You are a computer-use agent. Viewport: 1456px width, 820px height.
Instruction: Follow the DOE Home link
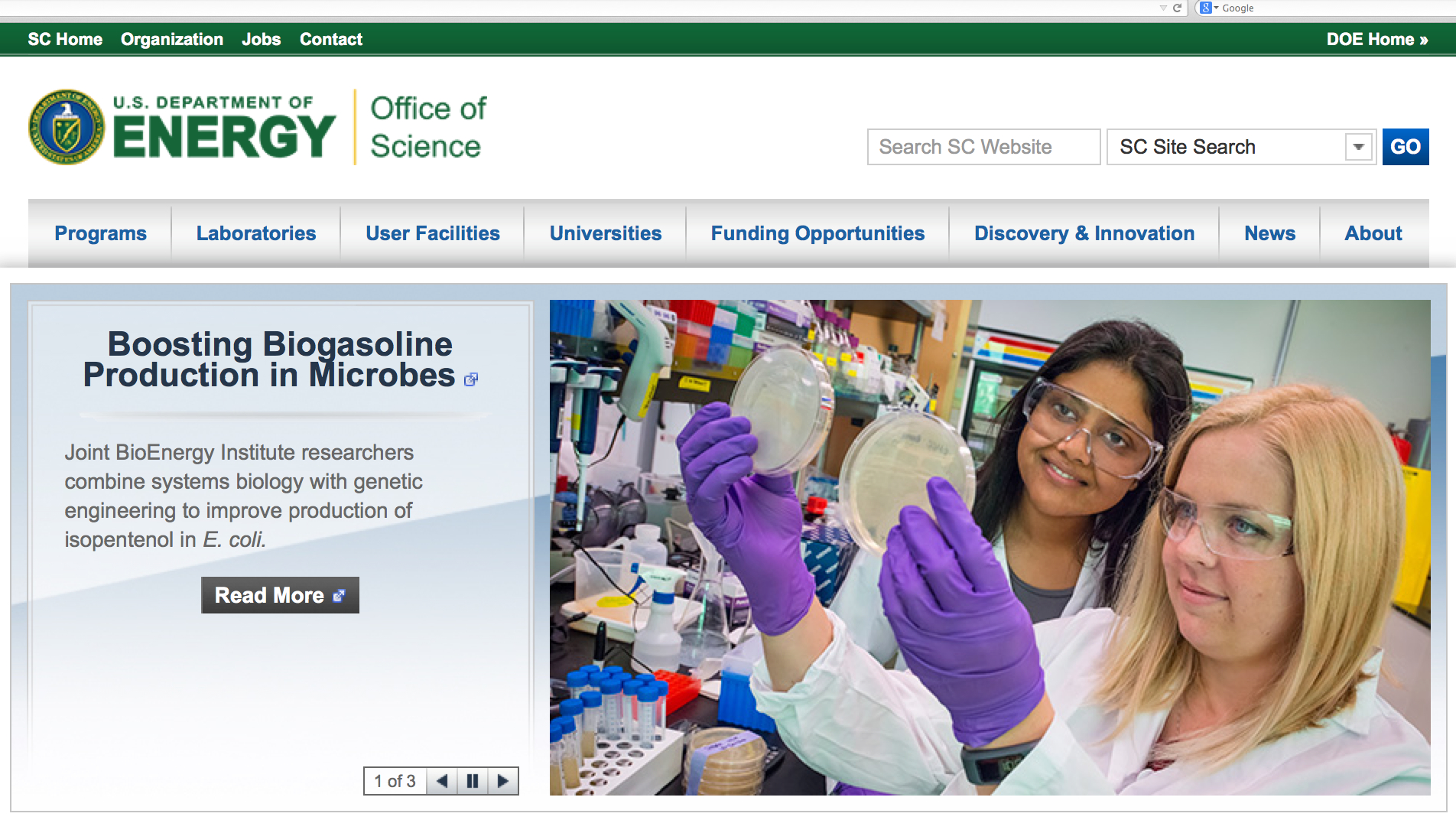[x=1376, y=39]
